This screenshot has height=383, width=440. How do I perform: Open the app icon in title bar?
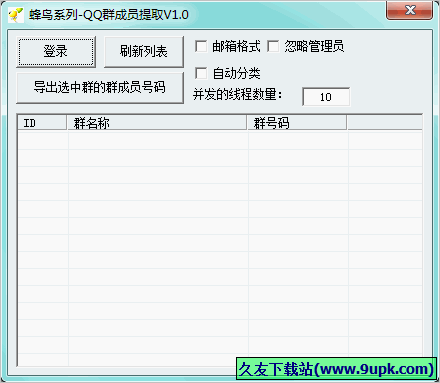pyautogui.click(x=16, y=15)
